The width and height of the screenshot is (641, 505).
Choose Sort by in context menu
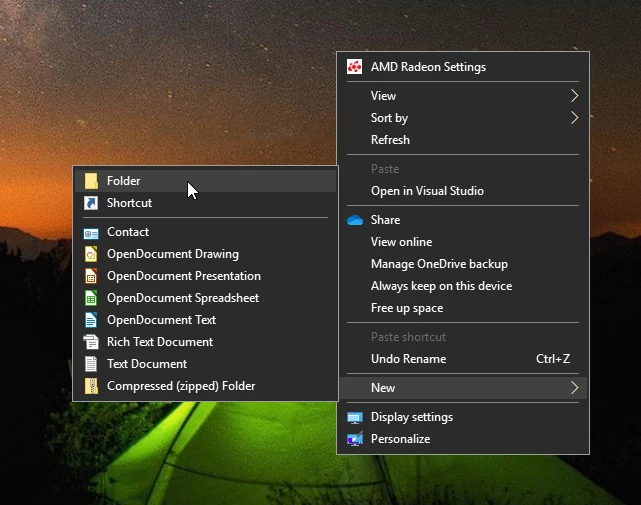click(463, 118)
